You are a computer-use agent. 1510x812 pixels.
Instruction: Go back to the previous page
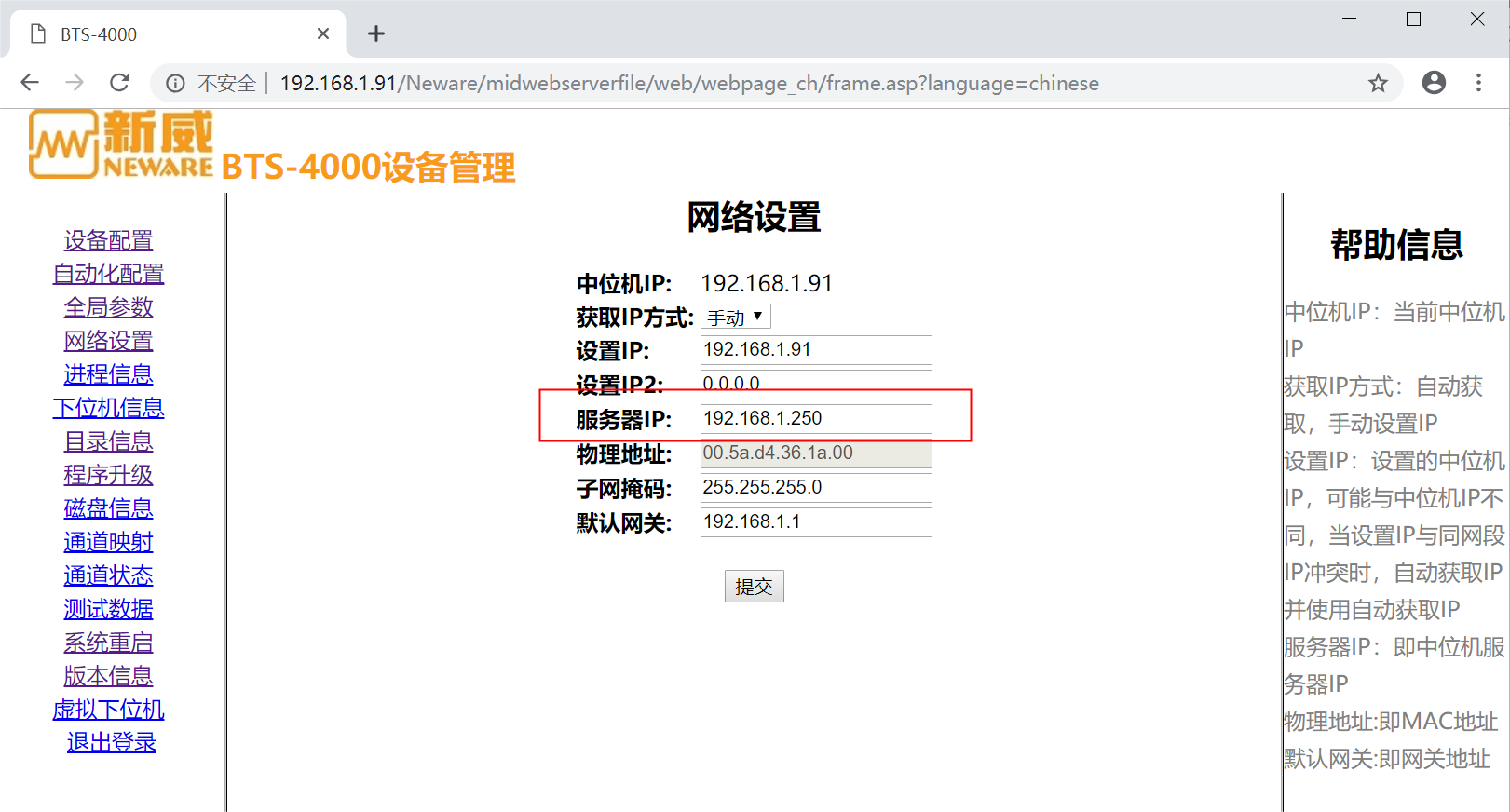click(30, 83)
